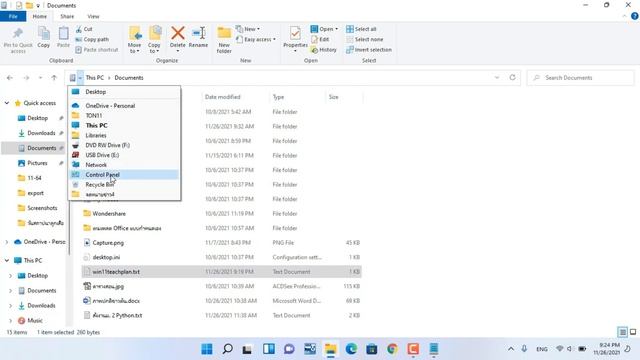This screenshot has height=360, width=640.
Task: Sort by Size column header
Action: pyautogui.click(x=333, y=97)
